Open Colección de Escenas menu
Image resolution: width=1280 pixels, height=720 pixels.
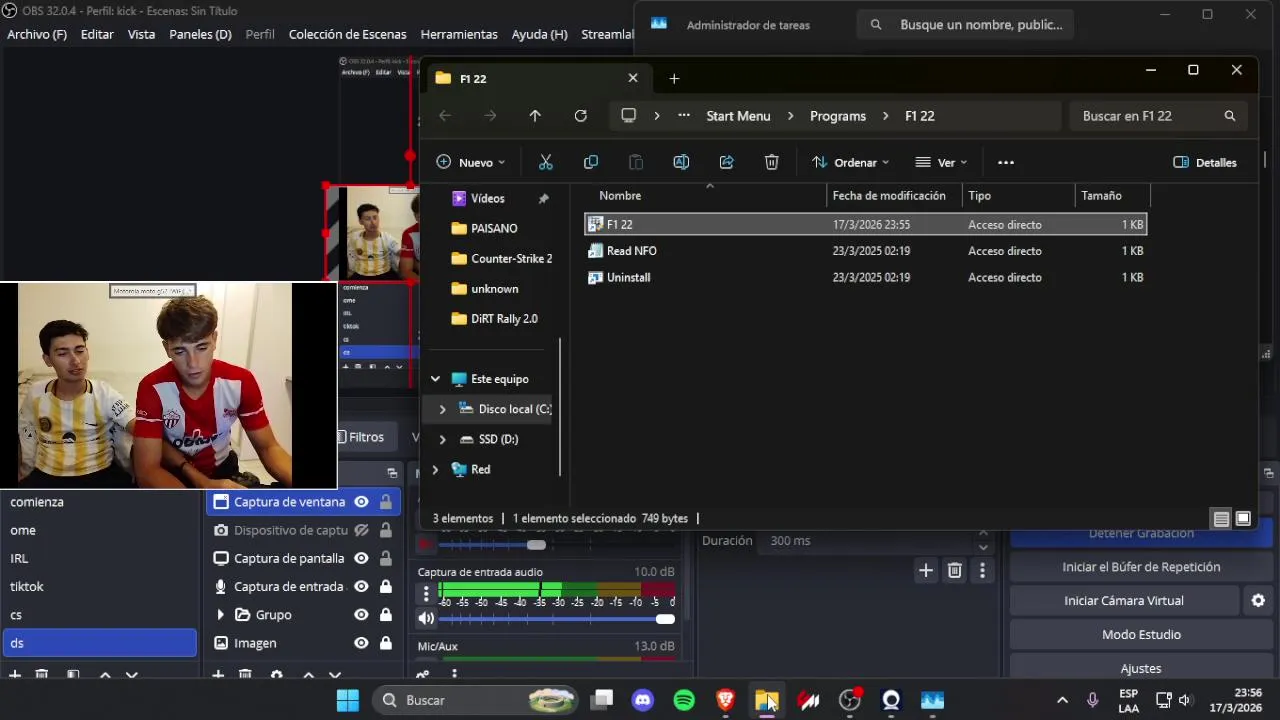click(347, 34)
